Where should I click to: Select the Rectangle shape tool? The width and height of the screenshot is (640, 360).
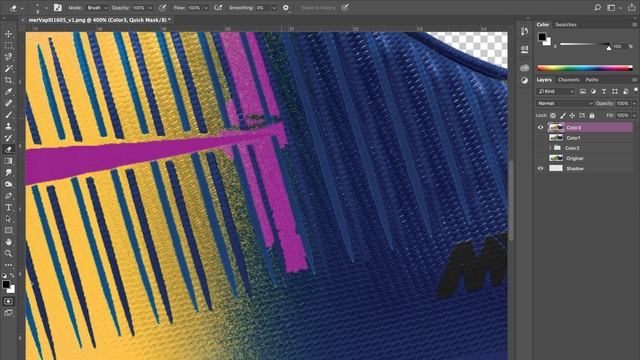[x=8, y=230]
